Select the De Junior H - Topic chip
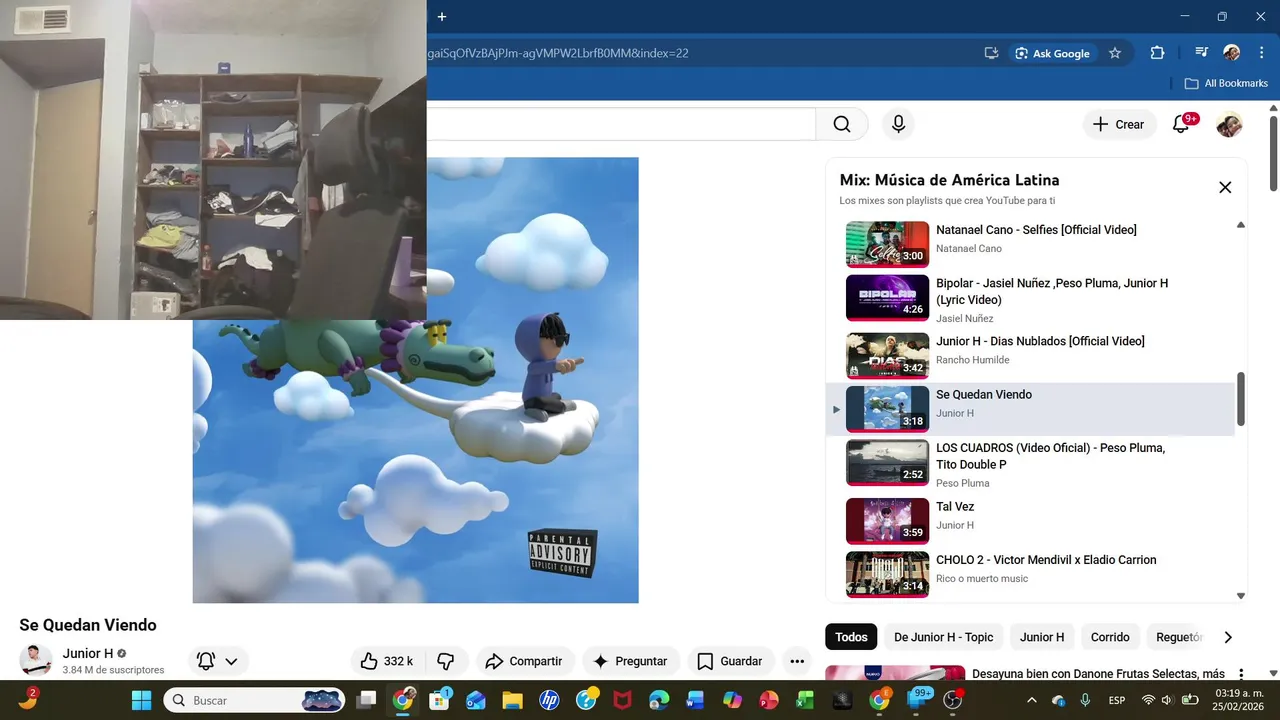1280x720 pixels. point(944,637)
